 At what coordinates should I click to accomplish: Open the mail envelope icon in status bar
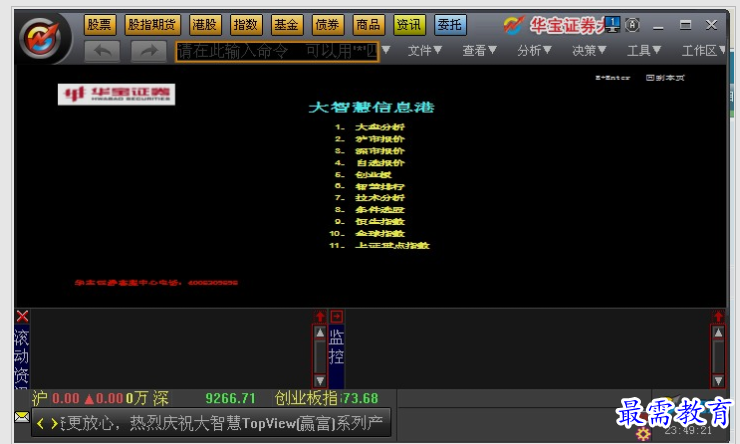coord(22,417)
